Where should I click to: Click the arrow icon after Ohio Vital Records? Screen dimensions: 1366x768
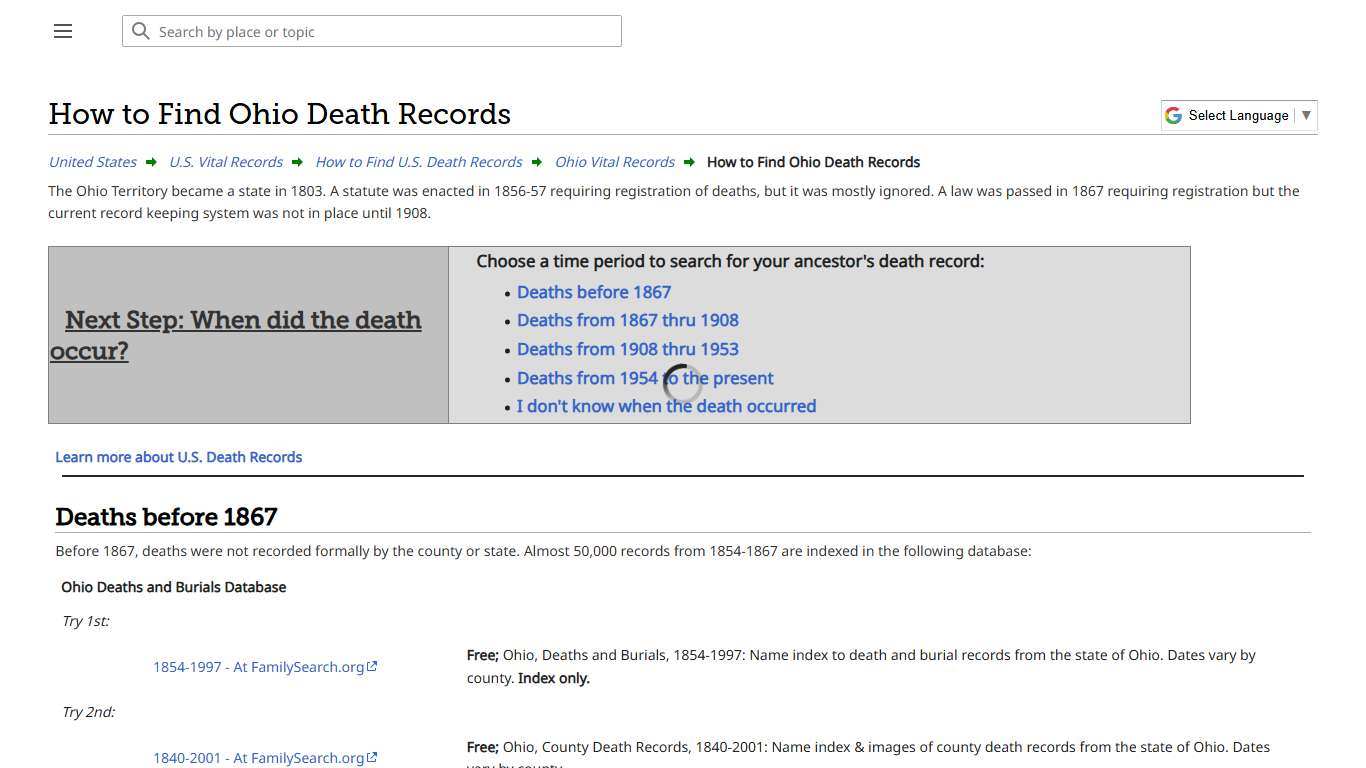point(689,161)
